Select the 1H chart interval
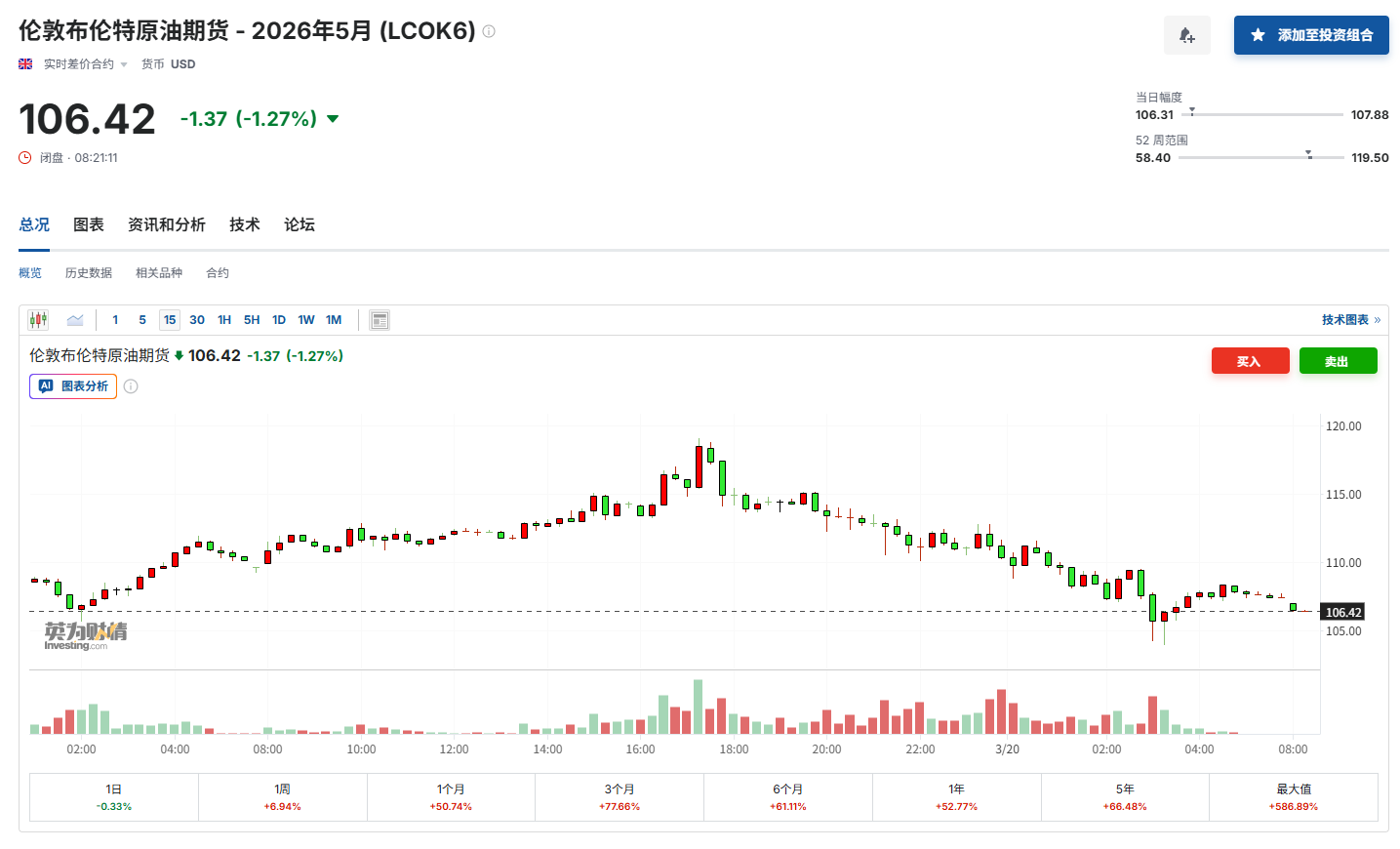The image size is (1400, 849). click(x=224, y=320)
